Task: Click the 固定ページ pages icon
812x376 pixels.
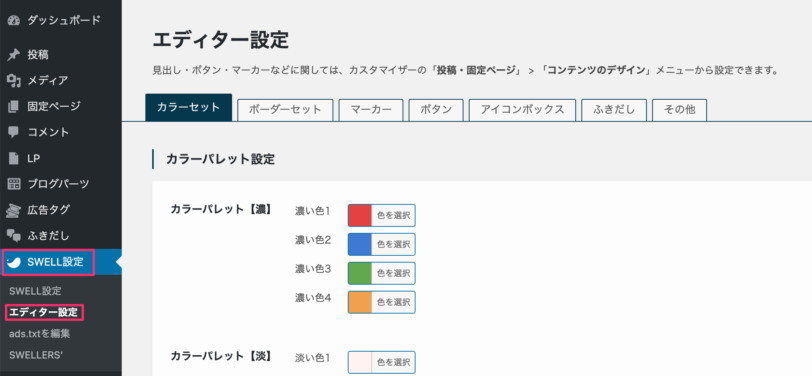Action: coord(14,106)
